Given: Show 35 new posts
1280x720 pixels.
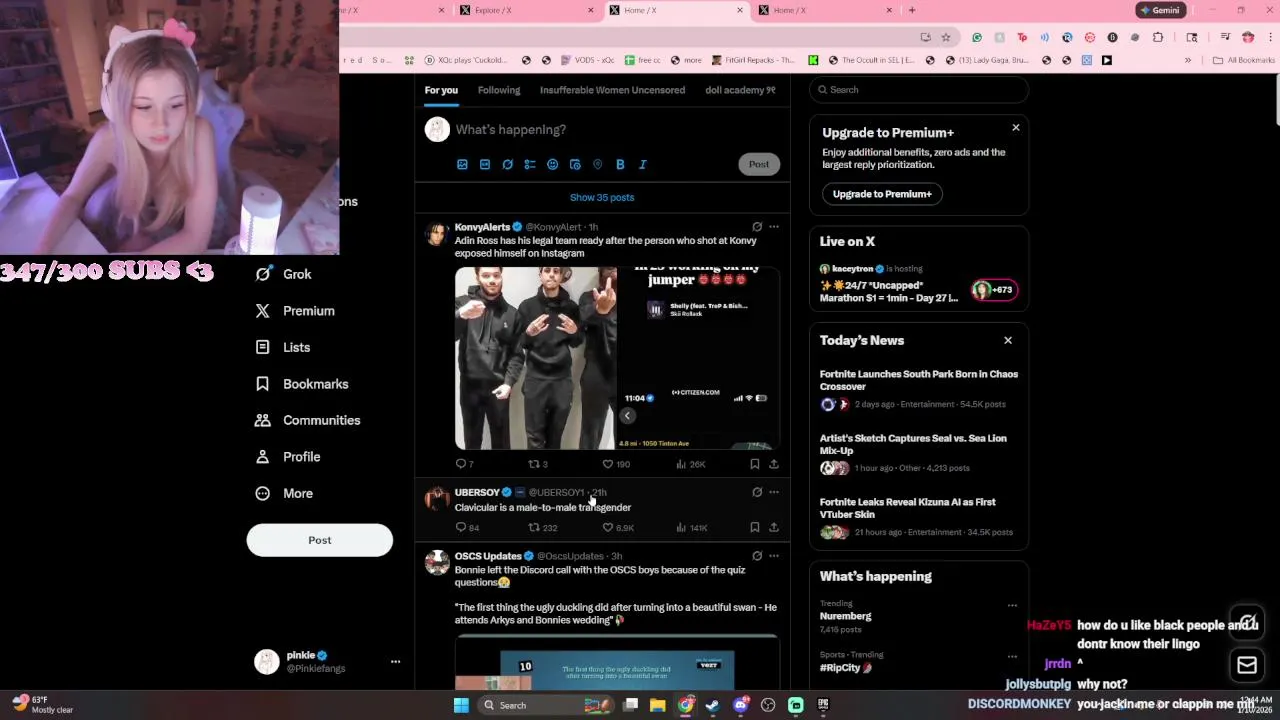Looking at the screenshot, I should click(602, 197).
